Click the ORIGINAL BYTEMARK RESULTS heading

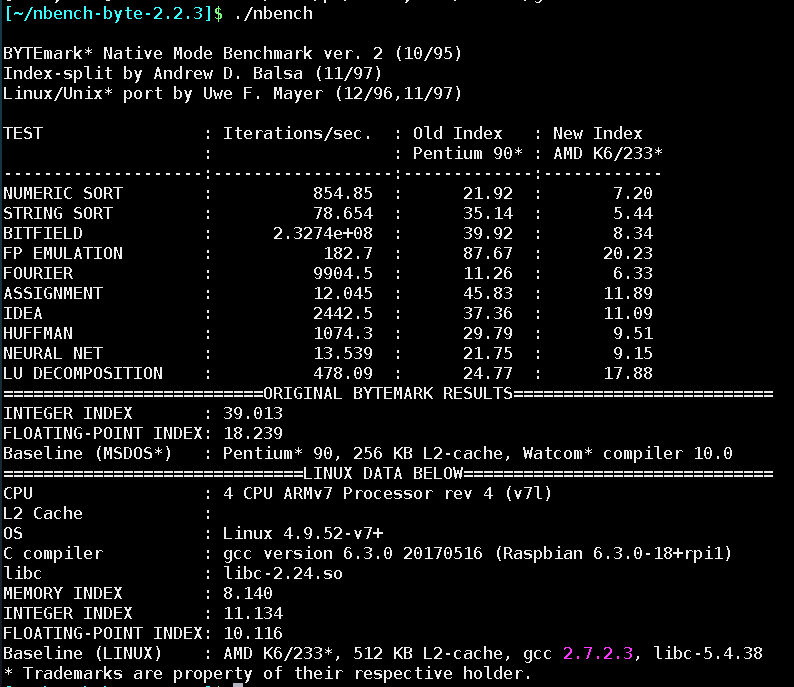point(388,393)
